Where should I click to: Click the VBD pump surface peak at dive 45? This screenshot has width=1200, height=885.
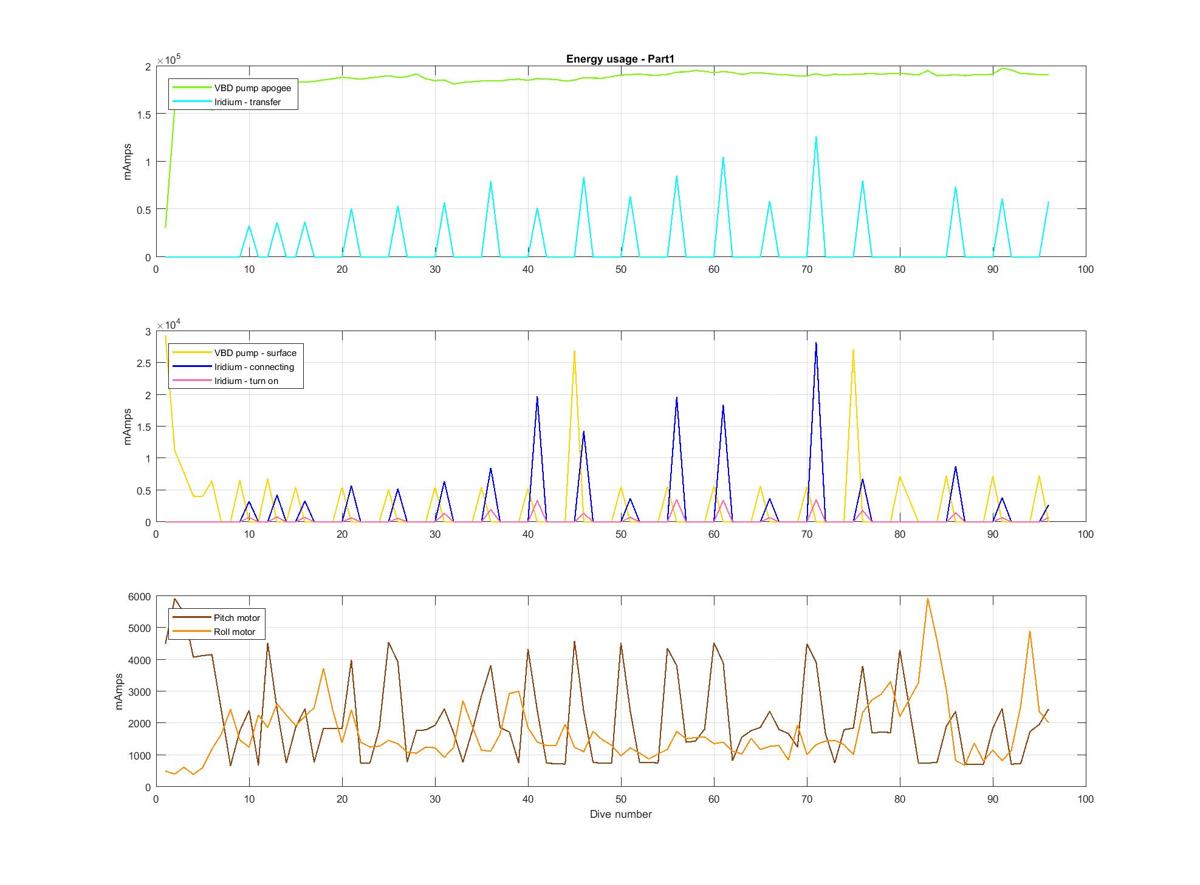574,351
